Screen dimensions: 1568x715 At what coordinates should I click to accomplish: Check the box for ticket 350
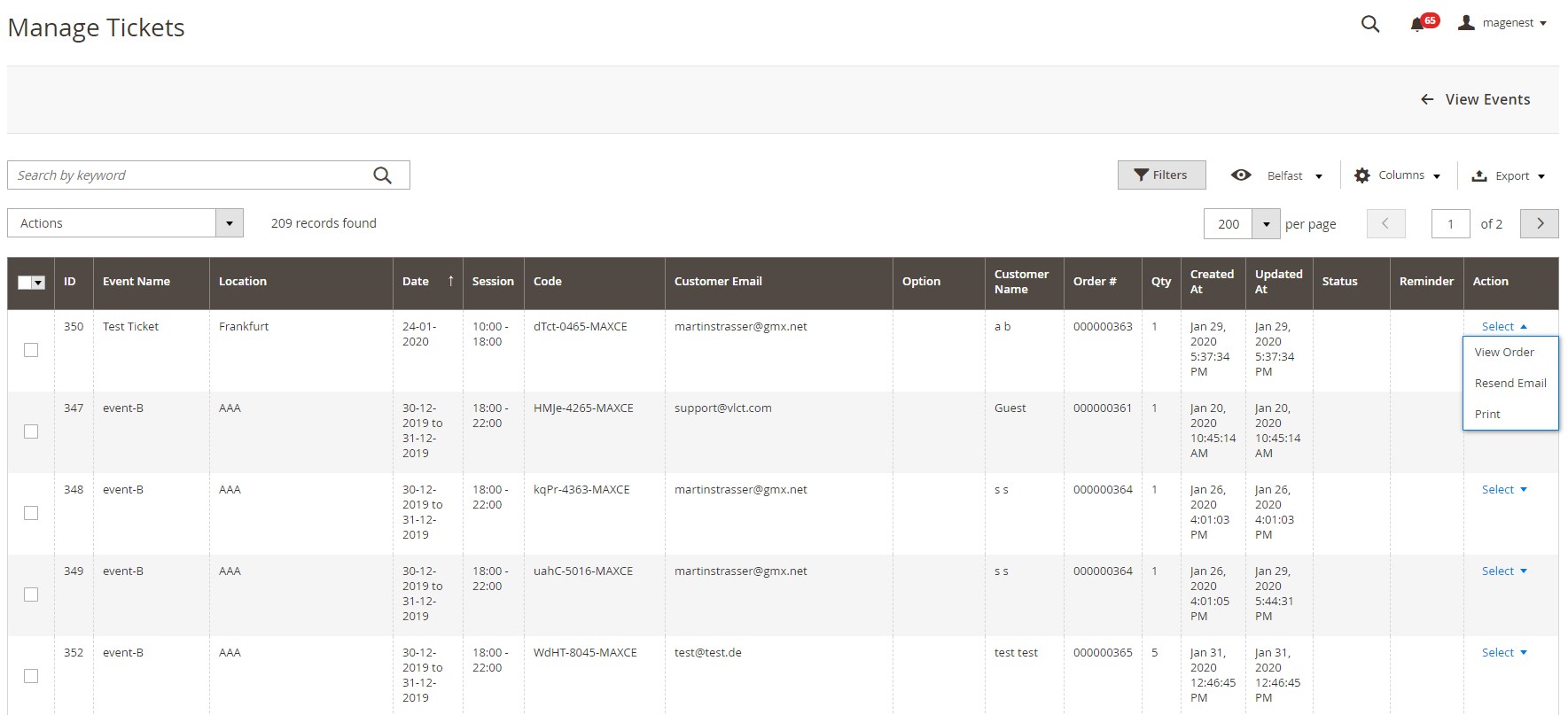click(x=31, y=350)
